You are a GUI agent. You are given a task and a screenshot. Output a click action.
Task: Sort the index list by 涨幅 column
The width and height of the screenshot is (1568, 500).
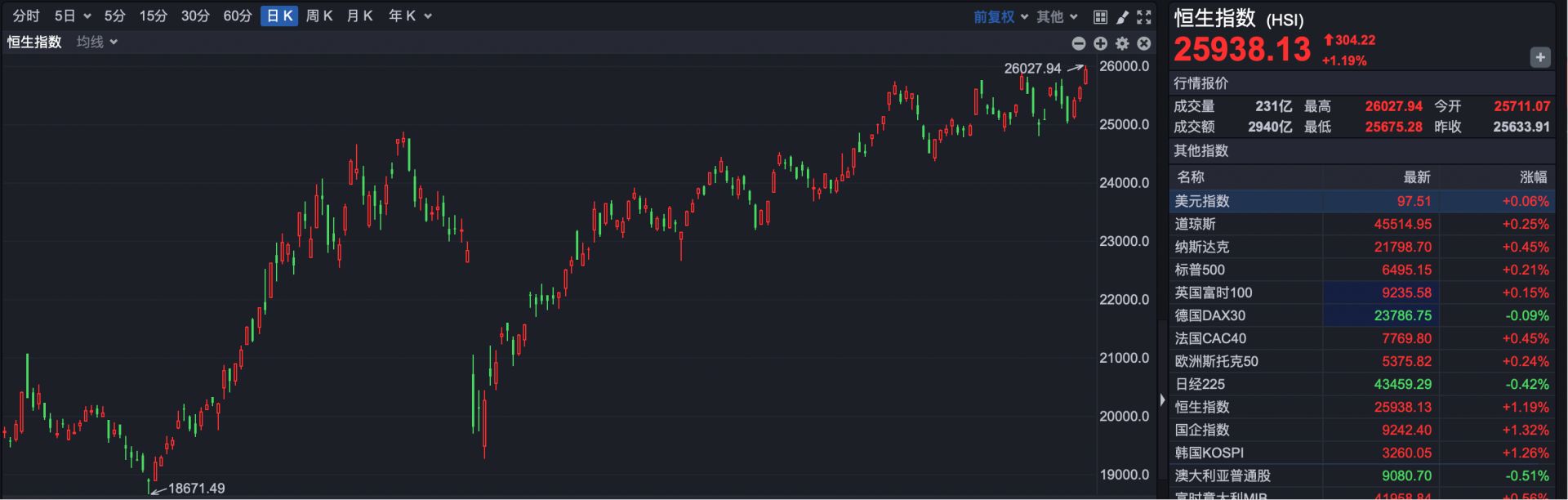click(1533, 176)
